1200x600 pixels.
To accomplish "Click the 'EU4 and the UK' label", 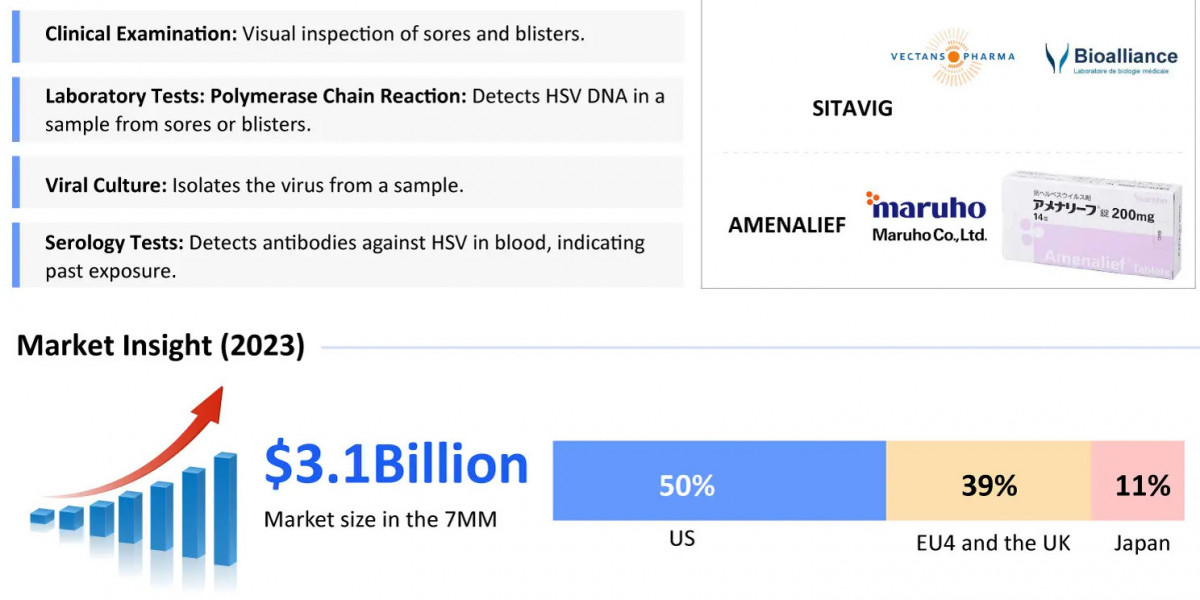I will coord(993,543).
